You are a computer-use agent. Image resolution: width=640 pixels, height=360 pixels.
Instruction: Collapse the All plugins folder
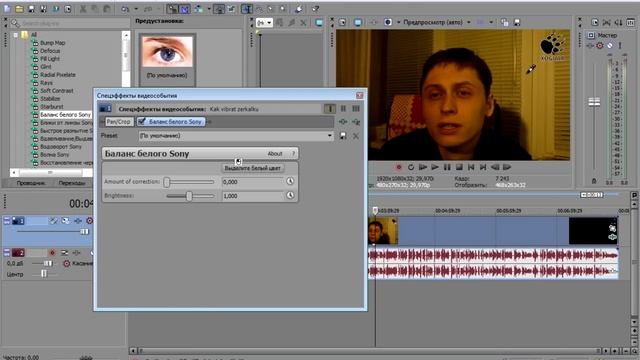click(16, 35)
